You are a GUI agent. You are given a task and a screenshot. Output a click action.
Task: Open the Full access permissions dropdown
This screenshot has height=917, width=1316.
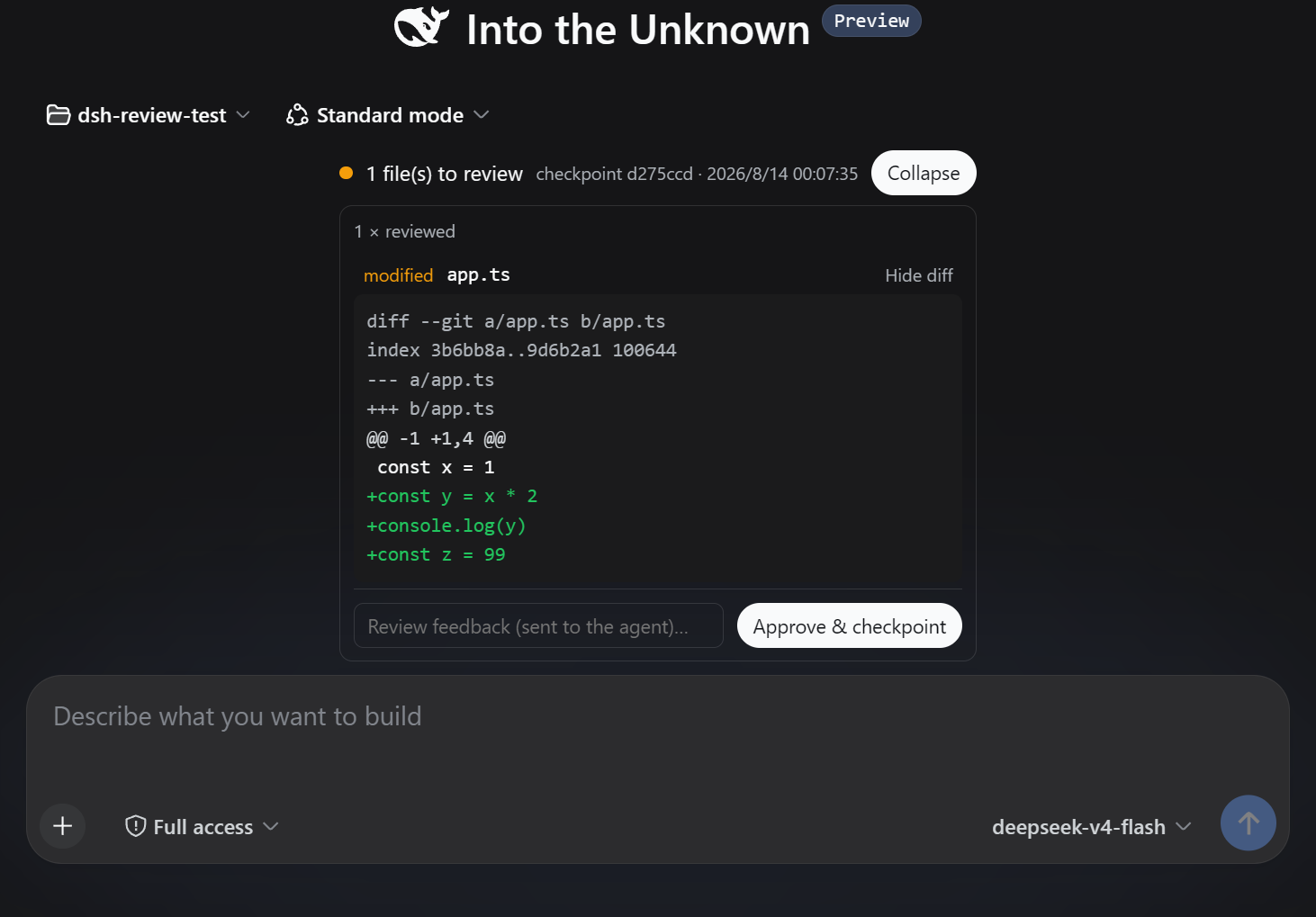click(x=203, y=826)
